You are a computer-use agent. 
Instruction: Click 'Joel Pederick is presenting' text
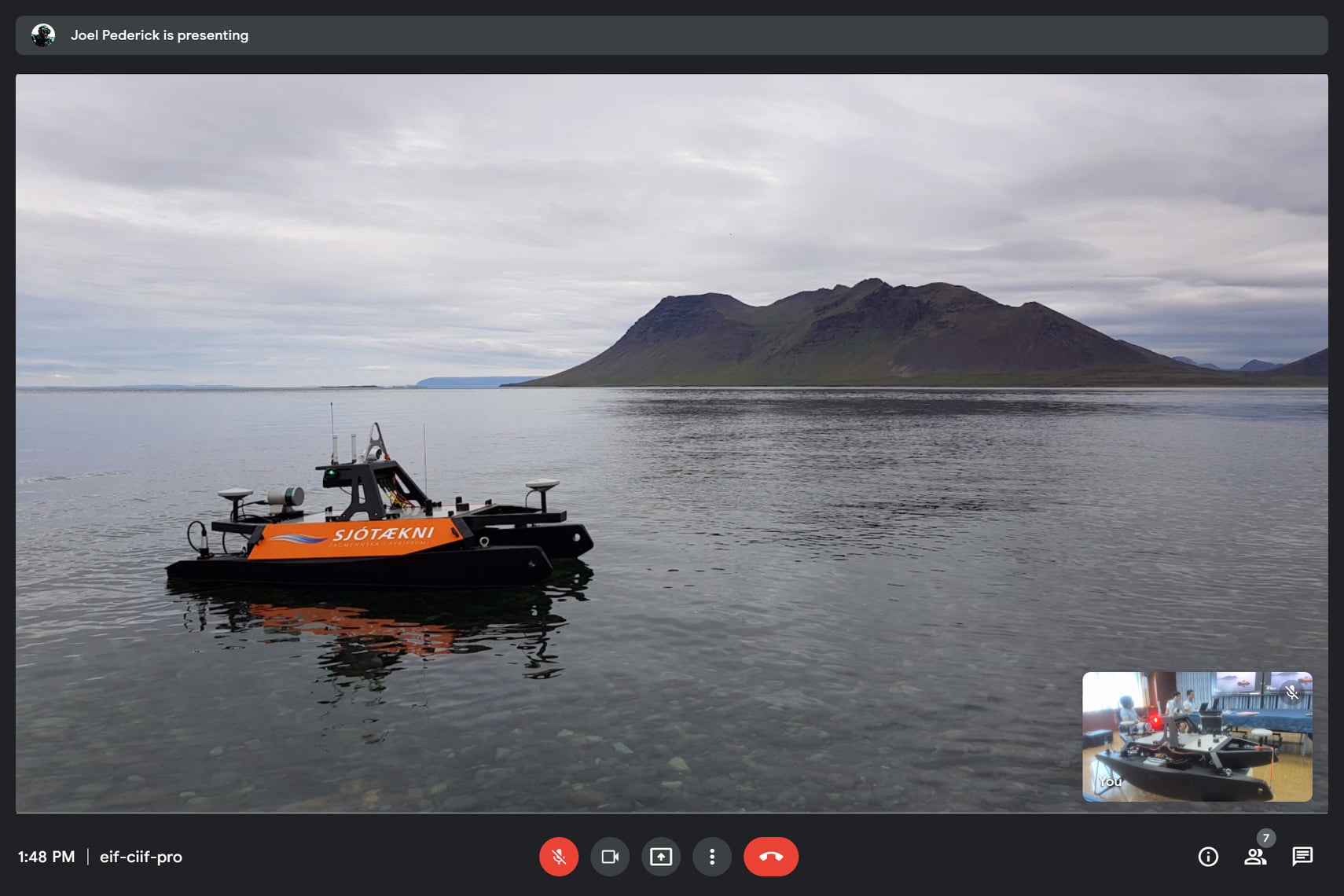pos(160,35)
